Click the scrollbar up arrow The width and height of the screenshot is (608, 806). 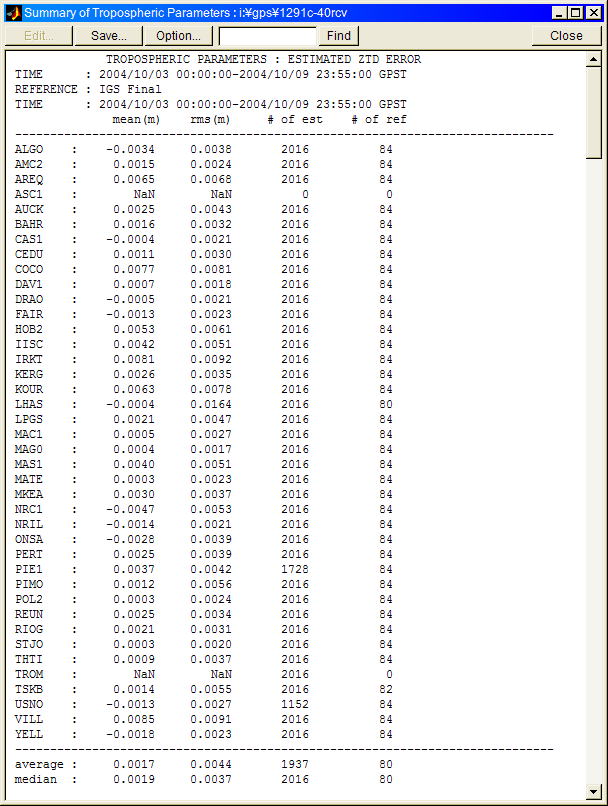coord(595,59)
